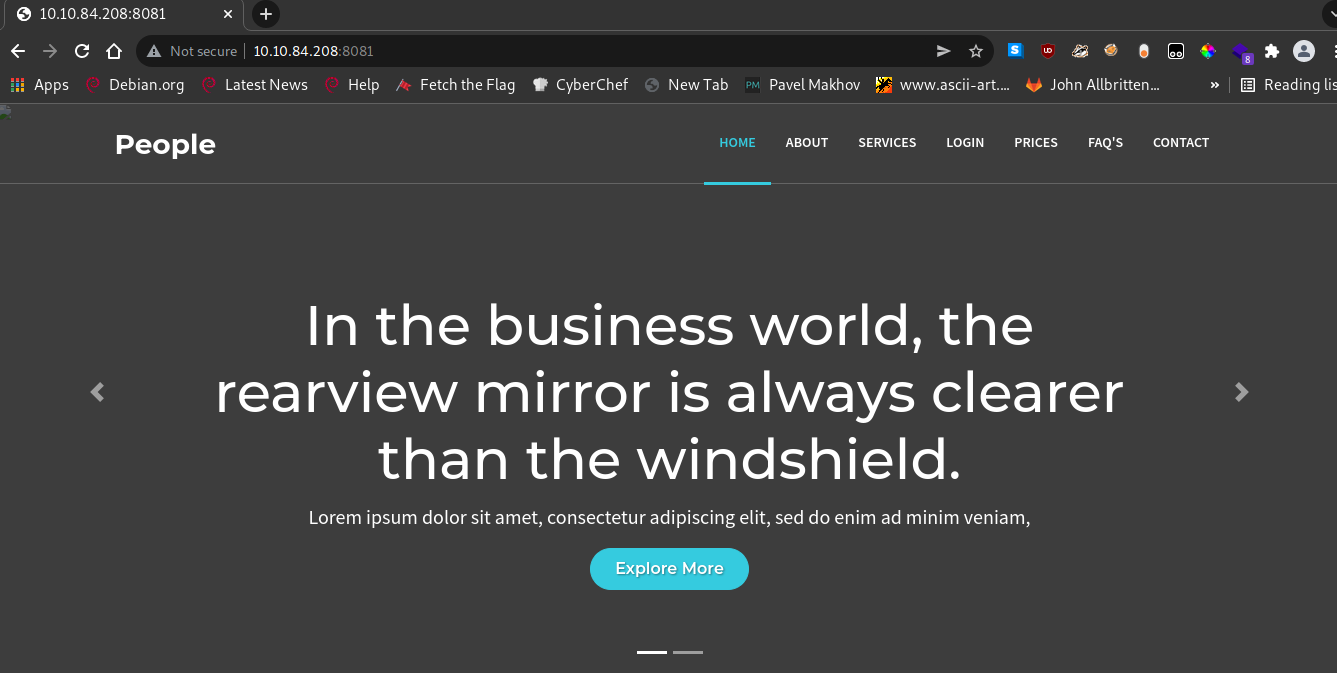Bookmark this page with the star icon
Image resolution: width=1337 pixels, height=673 pixels.
(975, 51)
